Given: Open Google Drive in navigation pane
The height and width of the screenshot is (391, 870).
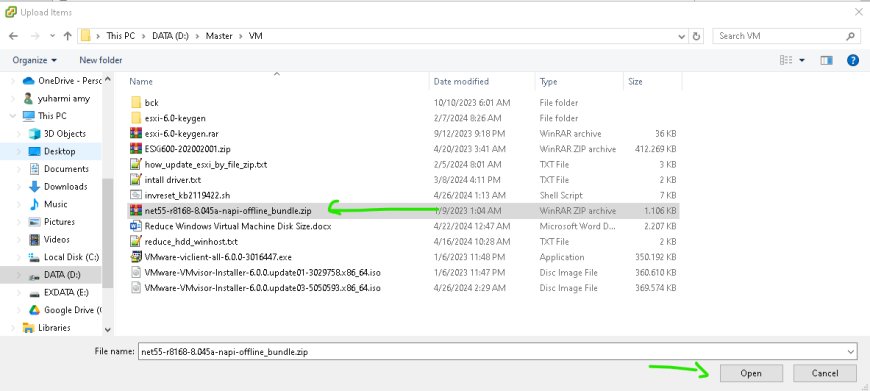Looking at the screenshot, I should 65,310.
